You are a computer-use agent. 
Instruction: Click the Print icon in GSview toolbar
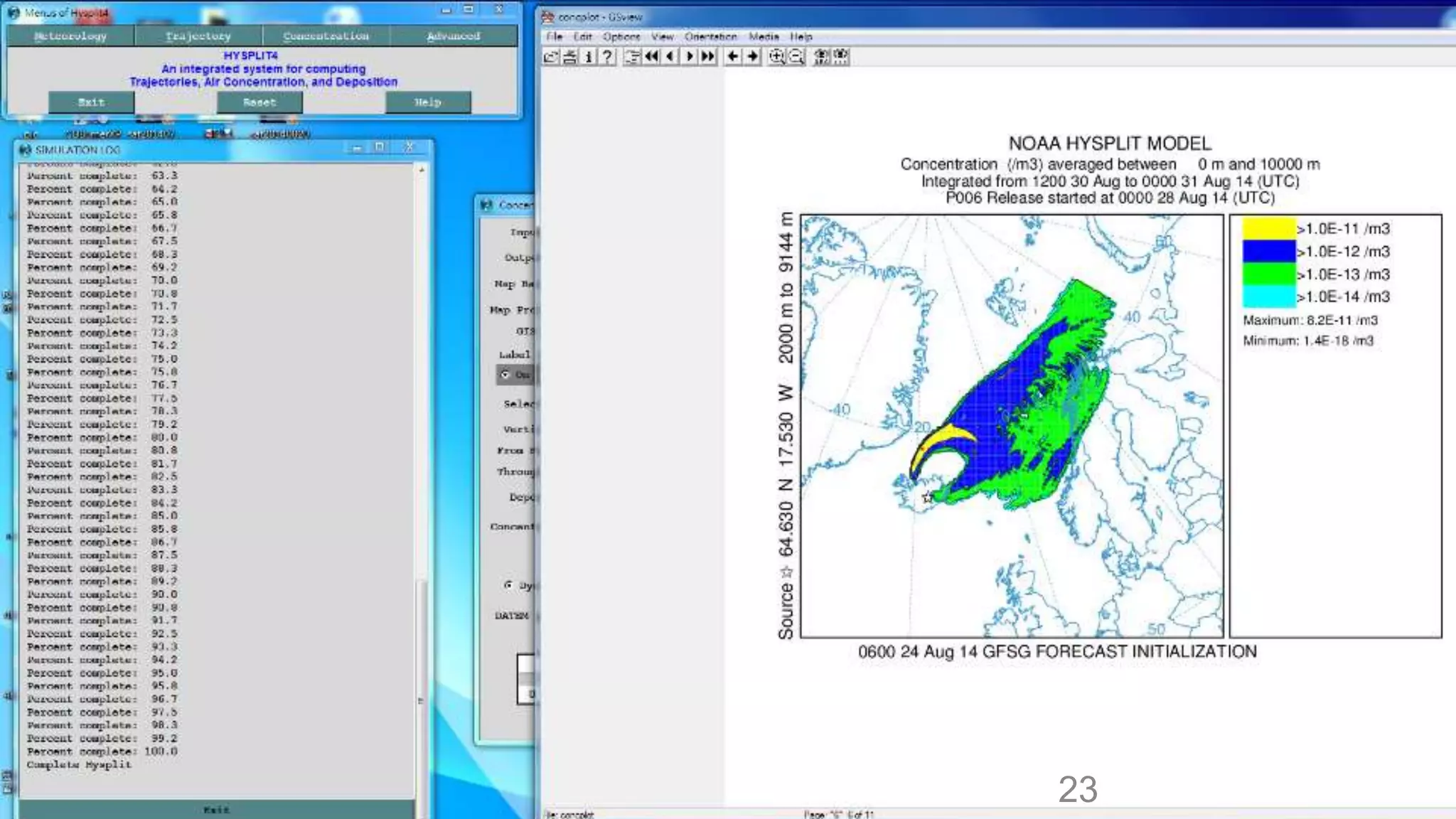pos(569,57)
